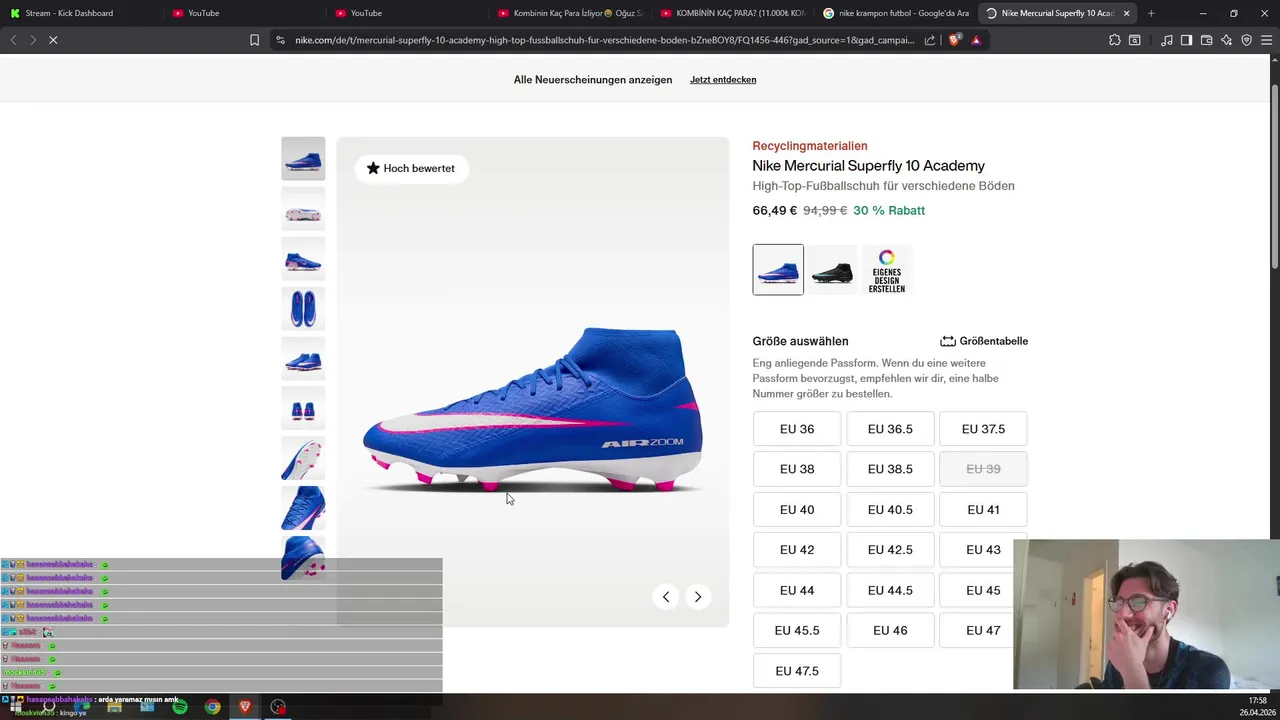The height and width of the screenshot is (720, 1280).
Task: Click the Brave VPN shield icon
Action: (1246, 40)
